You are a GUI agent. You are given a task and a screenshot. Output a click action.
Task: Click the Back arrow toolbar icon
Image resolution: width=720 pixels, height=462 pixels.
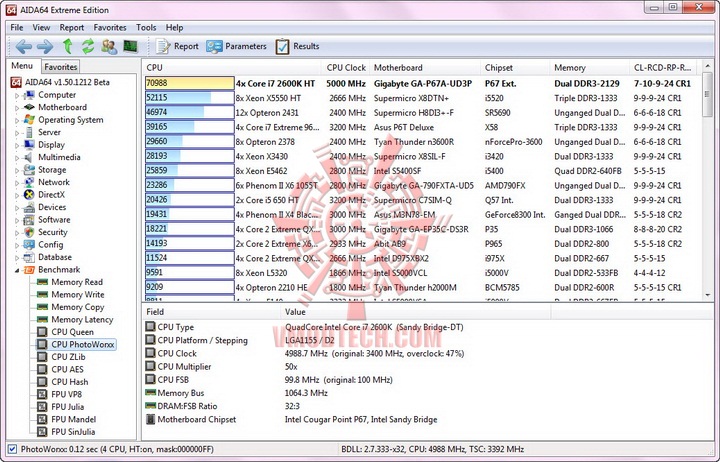23,46
